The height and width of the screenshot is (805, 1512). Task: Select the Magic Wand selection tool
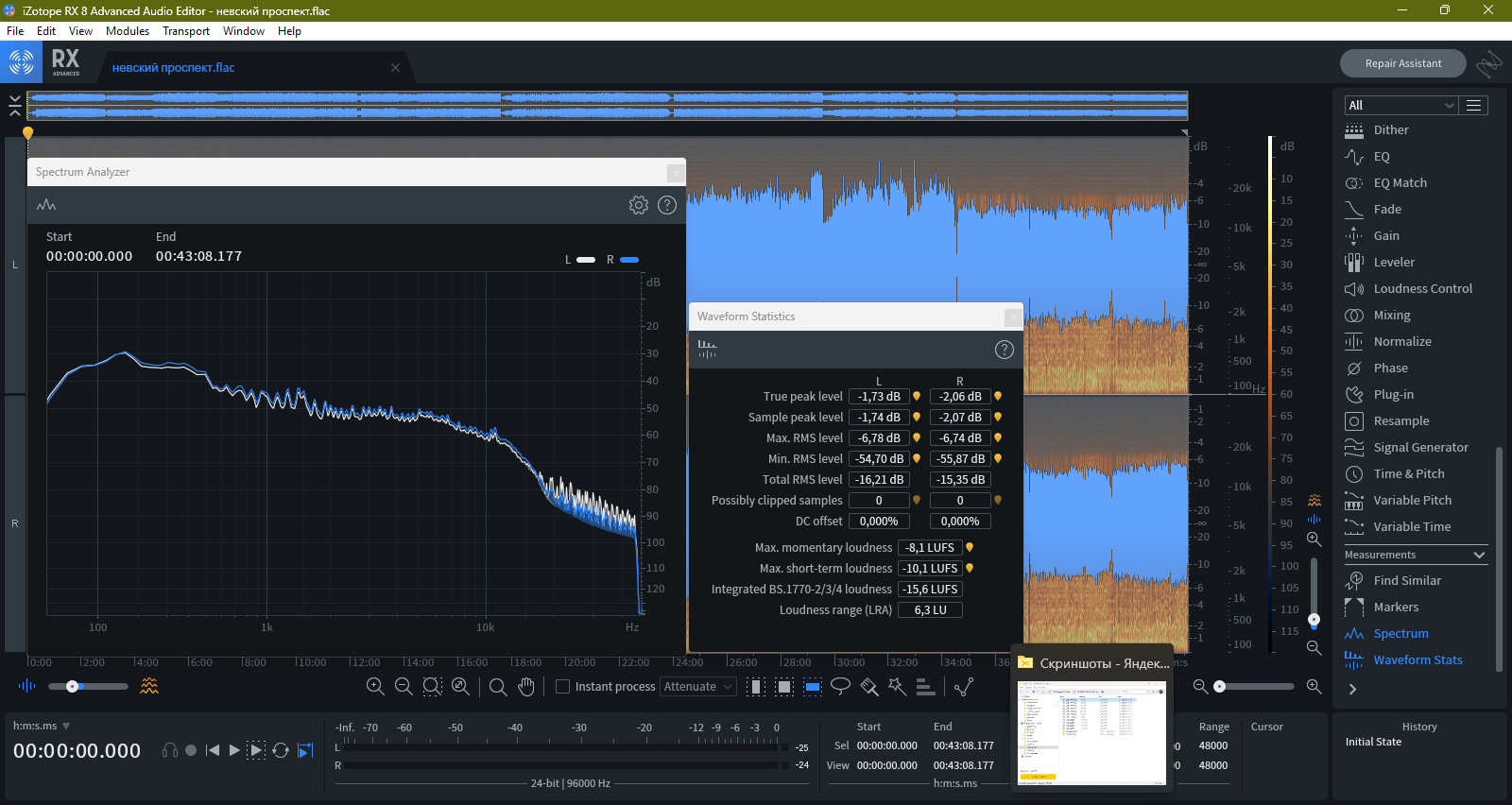coord(897,687)
